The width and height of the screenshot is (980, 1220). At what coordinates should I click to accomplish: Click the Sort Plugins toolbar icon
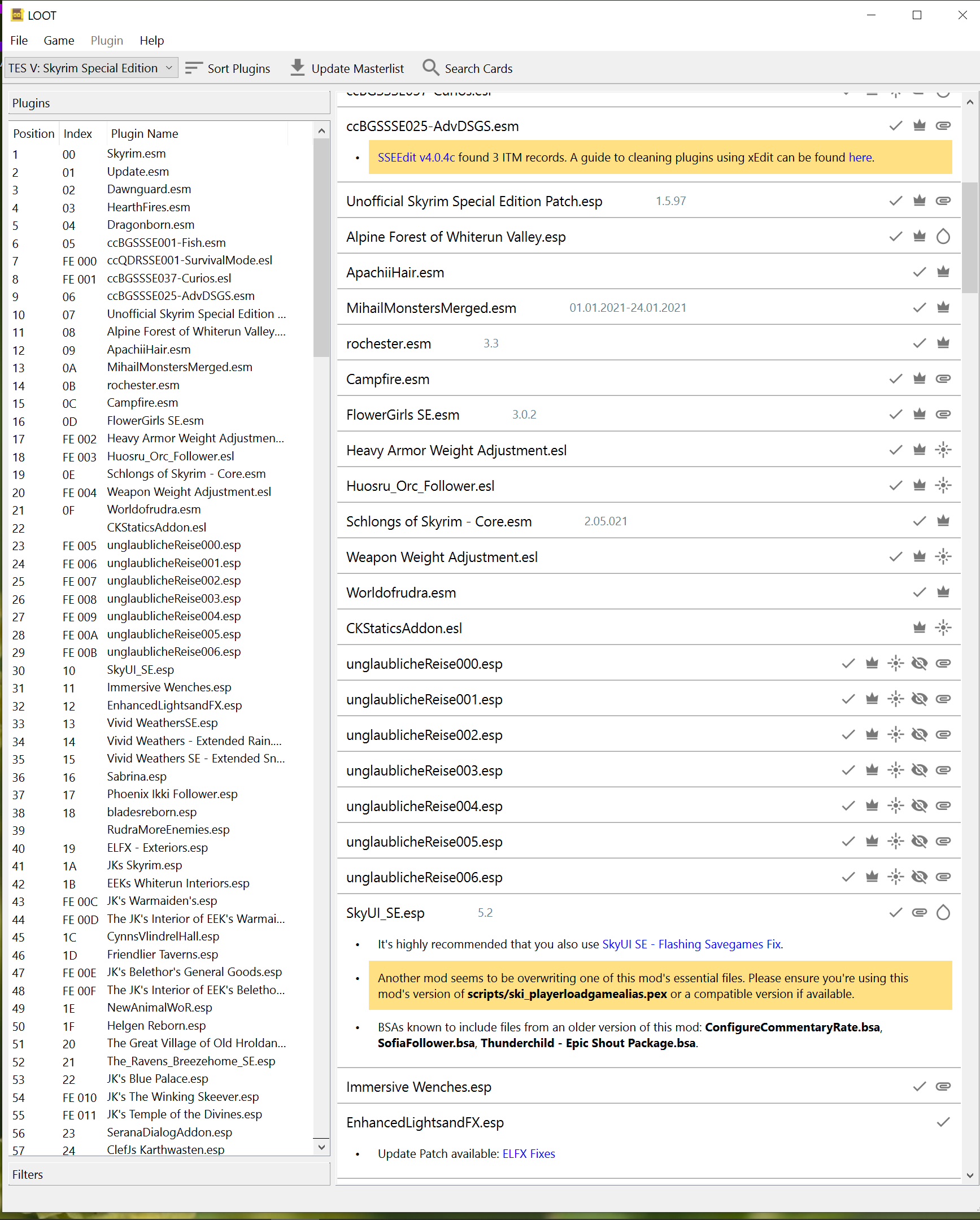point(194,68)
